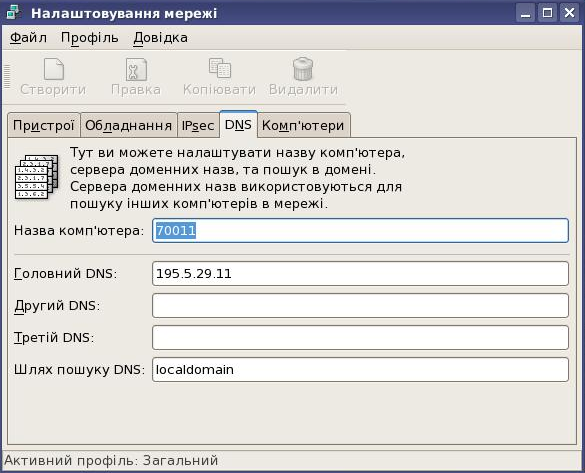
Task: Open the Файл menu
Action: click(x=28, y=38)
